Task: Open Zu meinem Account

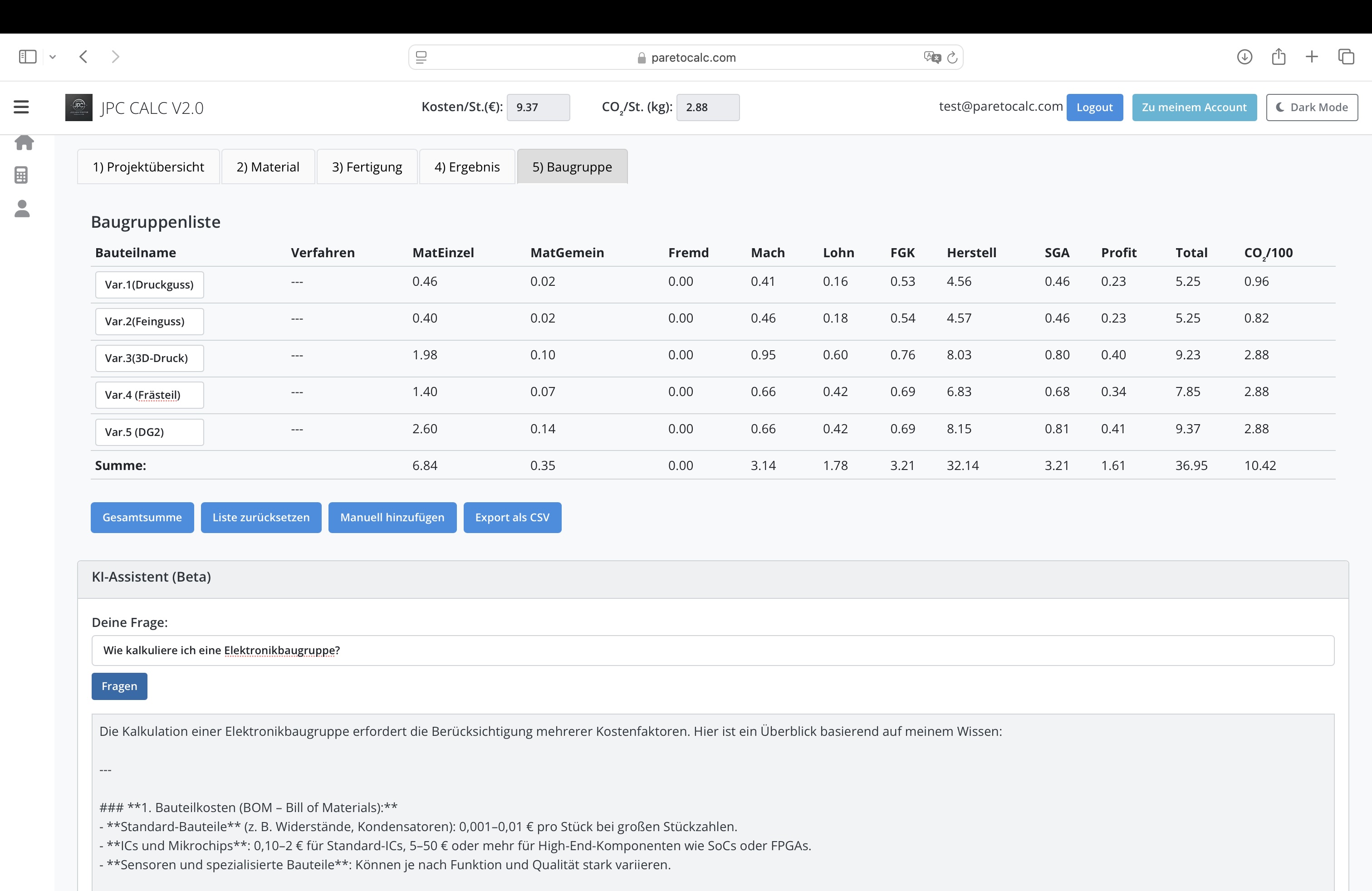Action: pos(1194,107)
